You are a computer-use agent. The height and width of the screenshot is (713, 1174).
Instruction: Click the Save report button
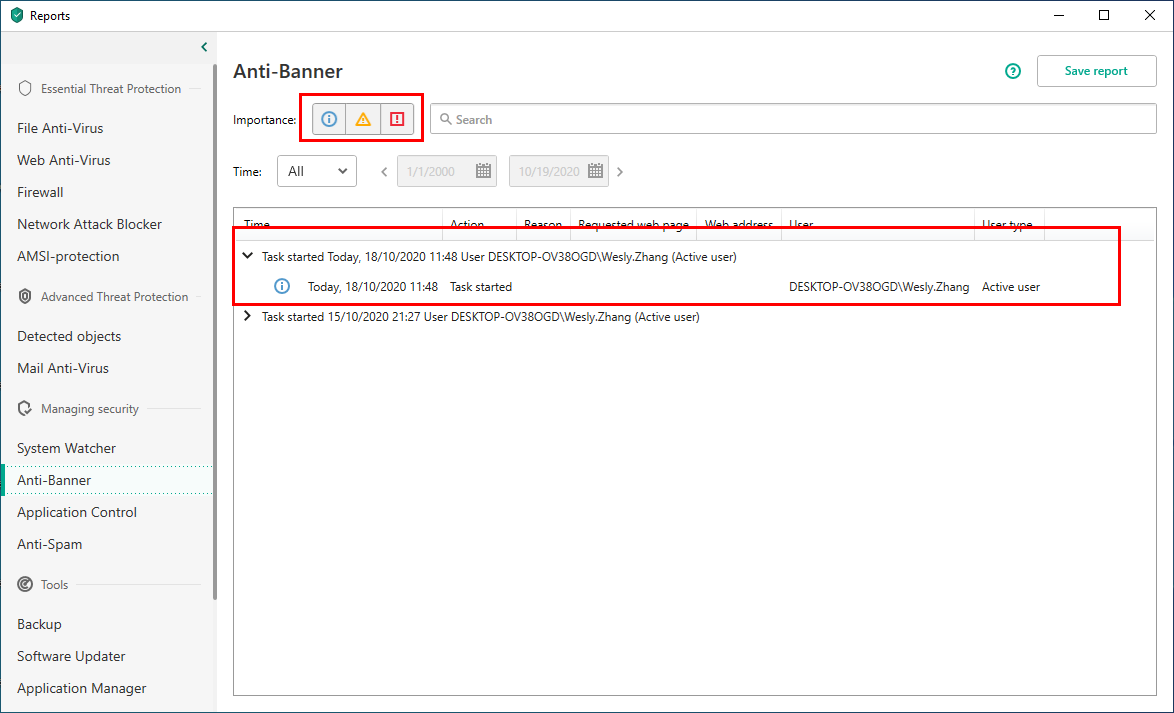pos(1096,71)
